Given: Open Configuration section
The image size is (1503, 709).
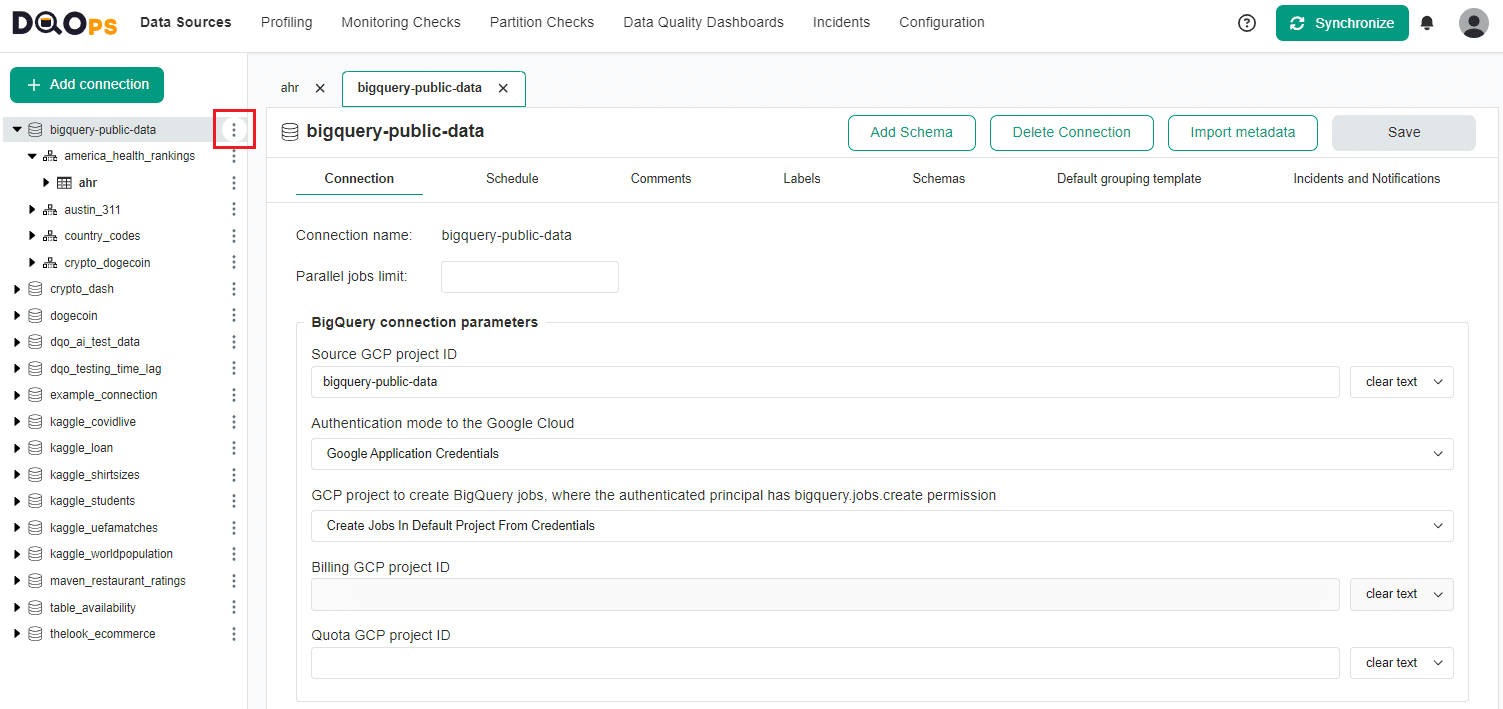Looking at the screenshot, I should pos(942,22).
